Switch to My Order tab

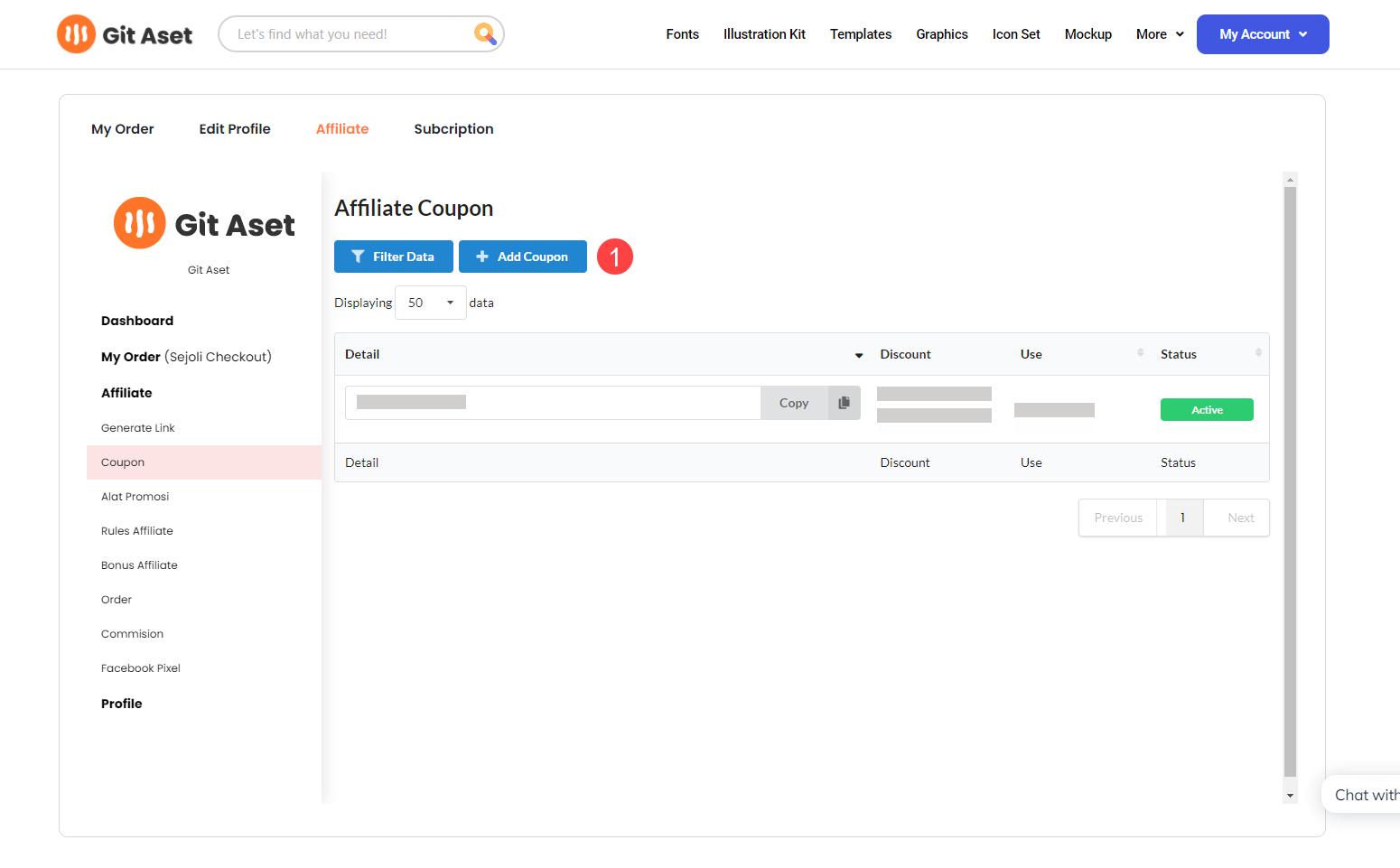coord(123,129)
